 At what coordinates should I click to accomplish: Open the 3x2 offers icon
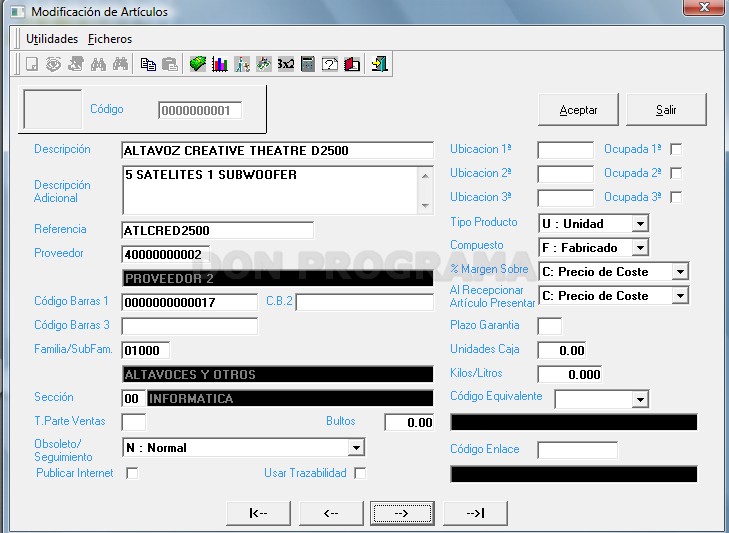pyautogui.click(x=285, y=64)
